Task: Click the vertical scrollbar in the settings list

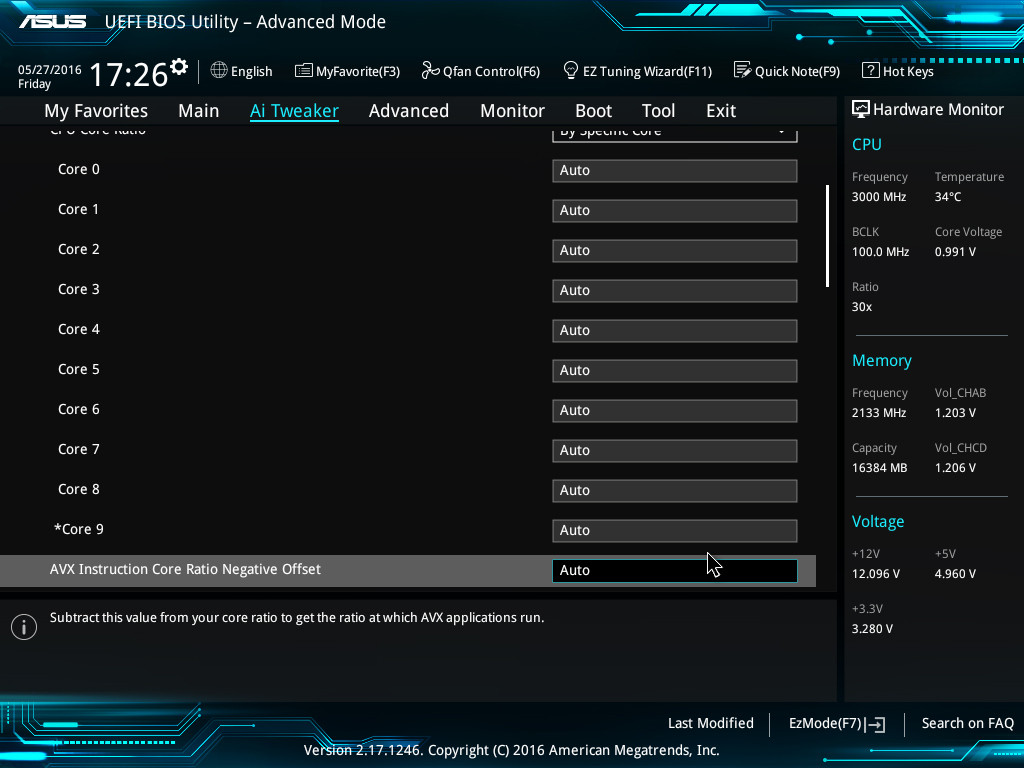Action: 827,236
